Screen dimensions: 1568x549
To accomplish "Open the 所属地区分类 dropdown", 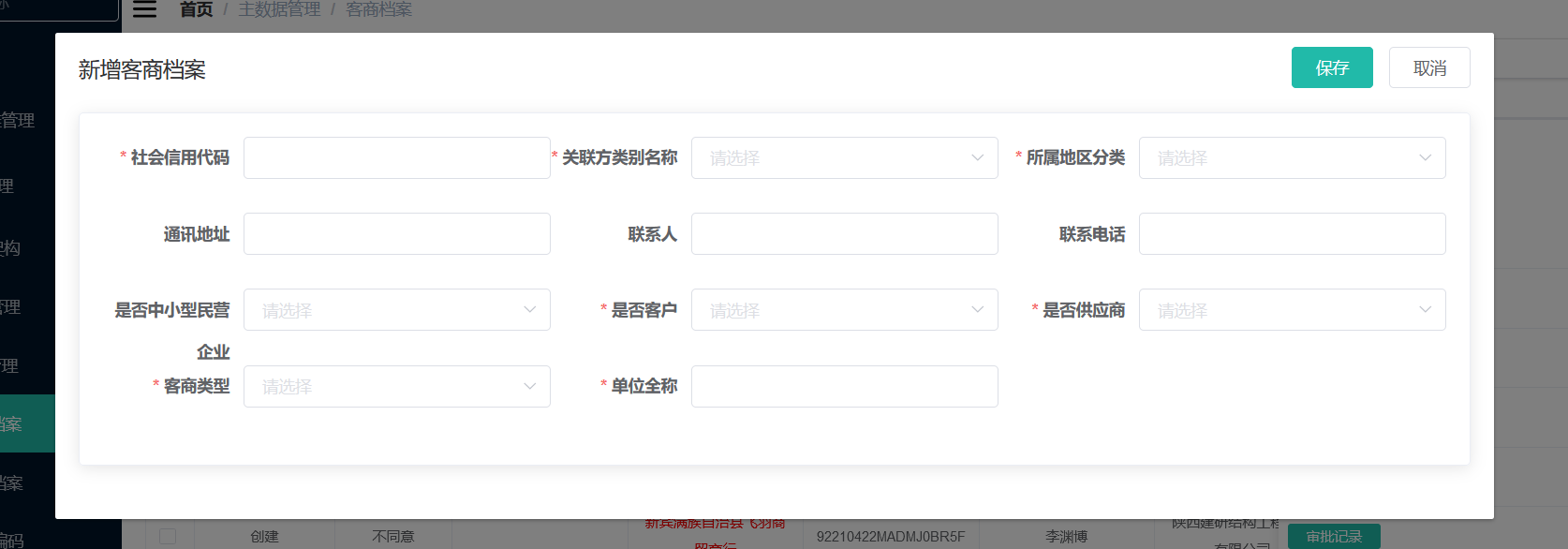I will pyautogui.click(x=1291, y=157).
